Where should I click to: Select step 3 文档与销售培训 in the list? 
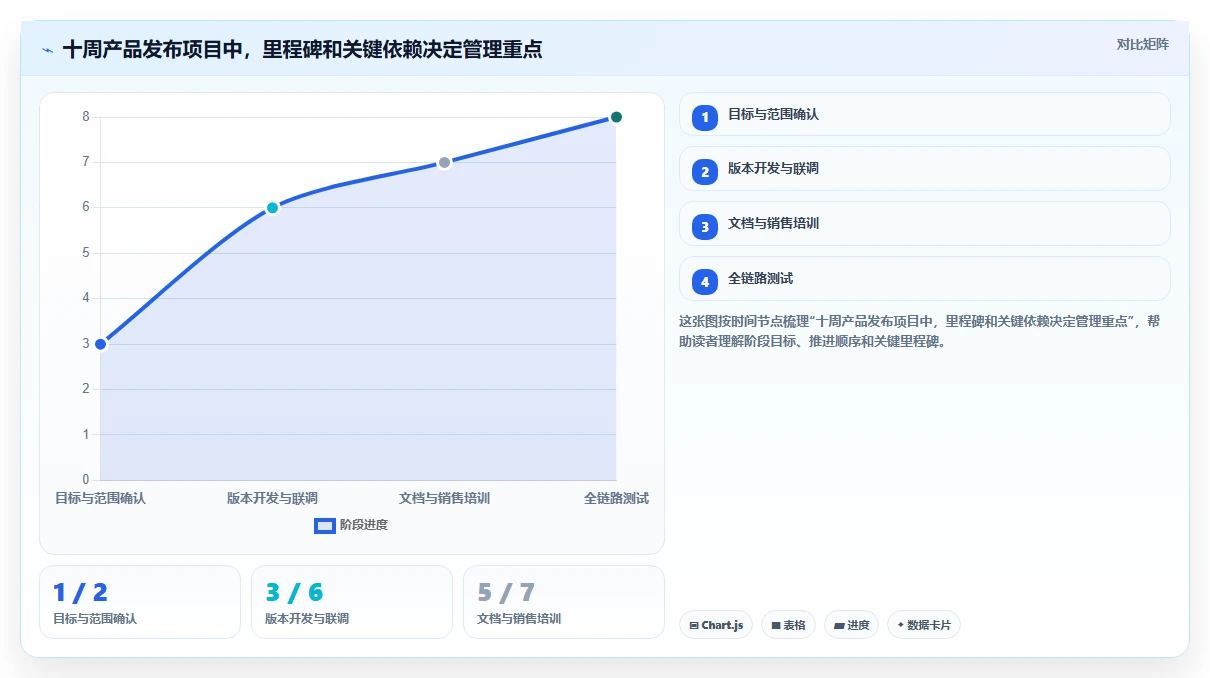point(924,224)
